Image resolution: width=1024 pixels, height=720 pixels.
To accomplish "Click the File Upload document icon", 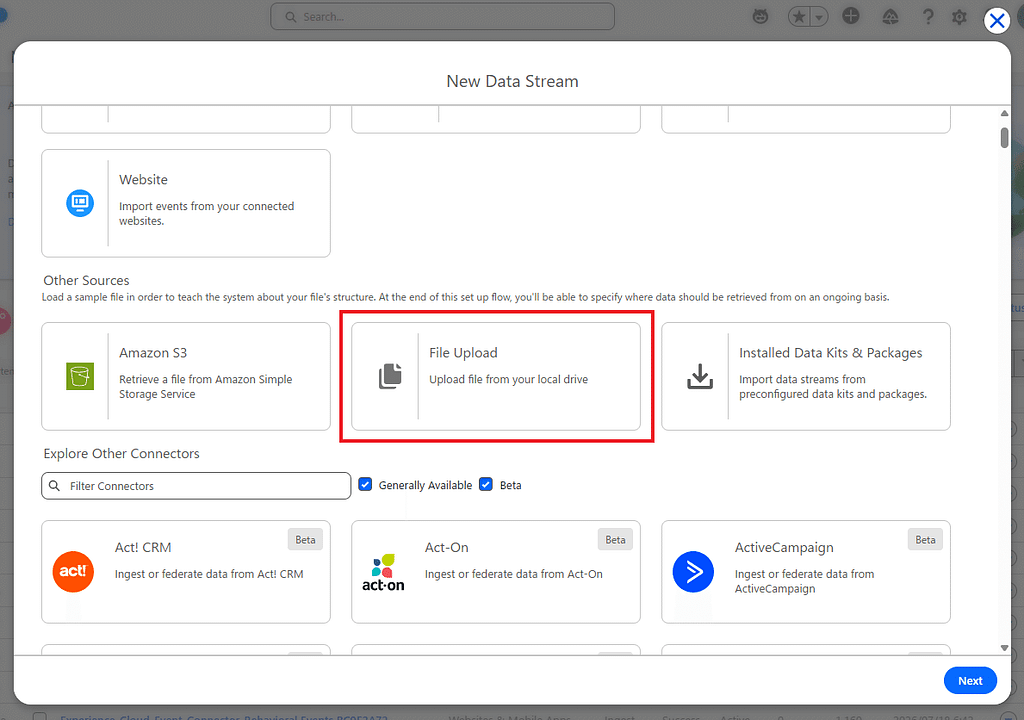I will 390,376.
